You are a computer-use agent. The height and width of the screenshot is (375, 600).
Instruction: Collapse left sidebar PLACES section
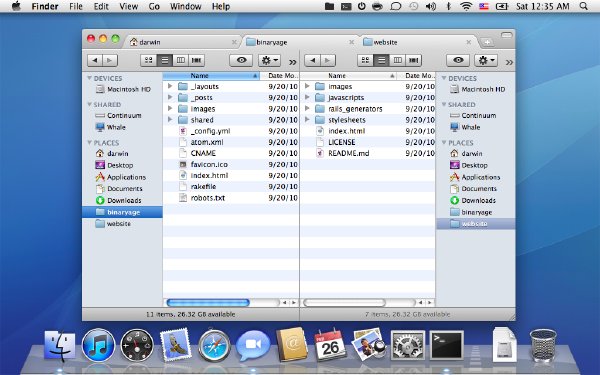[90, 142]
